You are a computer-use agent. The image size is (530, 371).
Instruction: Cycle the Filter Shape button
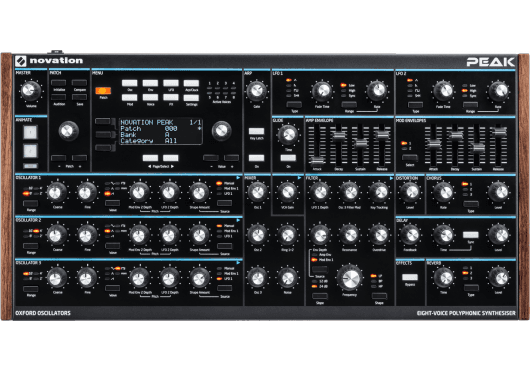pos(379,296)
